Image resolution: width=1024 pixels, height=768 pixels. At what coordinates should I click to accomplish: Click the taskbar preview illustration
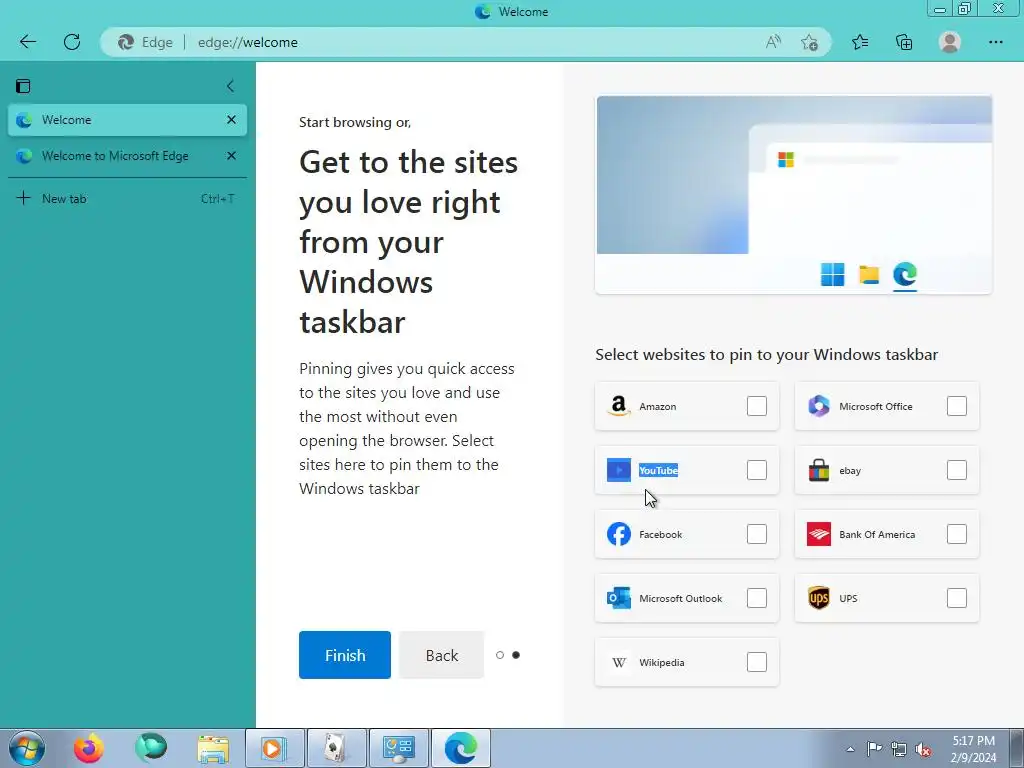[x=793, y=195]
